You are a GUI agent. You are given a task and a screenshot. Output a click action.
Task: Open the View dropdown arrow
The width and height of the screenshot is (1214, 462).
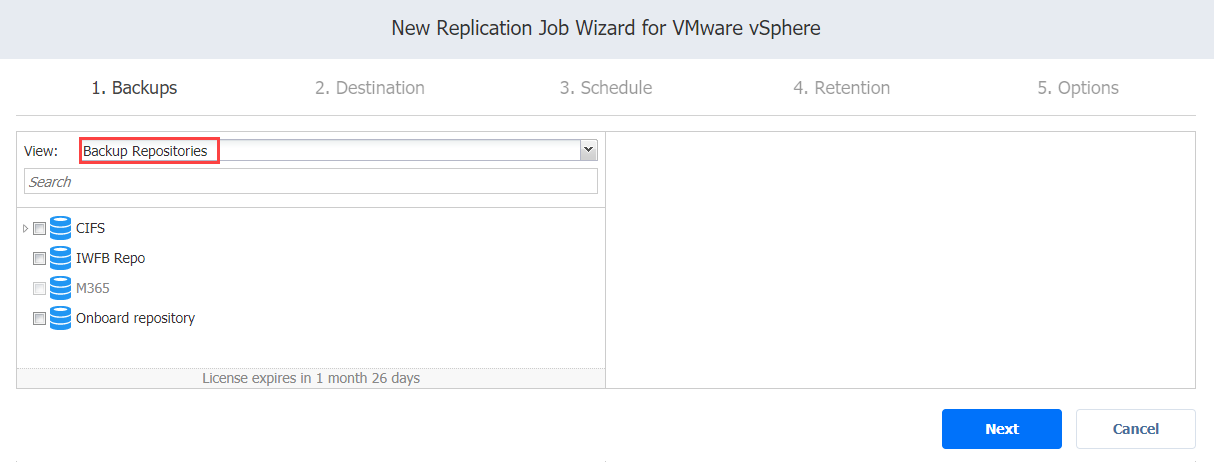[x=588, y=150]
